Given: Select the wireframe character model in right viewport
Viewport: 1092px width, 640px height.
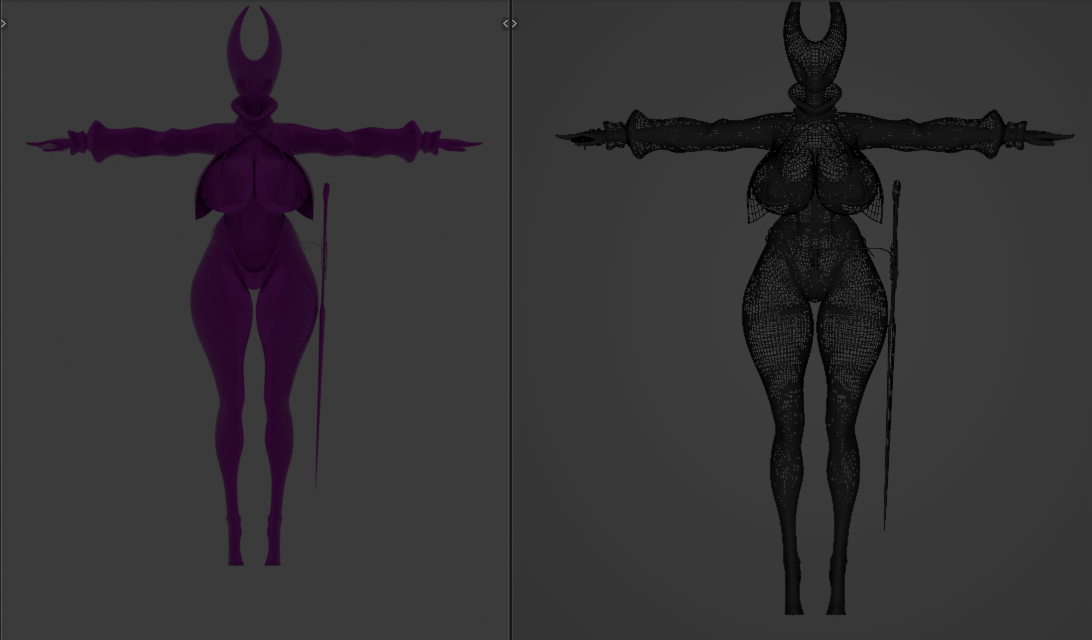Looking at the screenshot, I should [815, 306].
